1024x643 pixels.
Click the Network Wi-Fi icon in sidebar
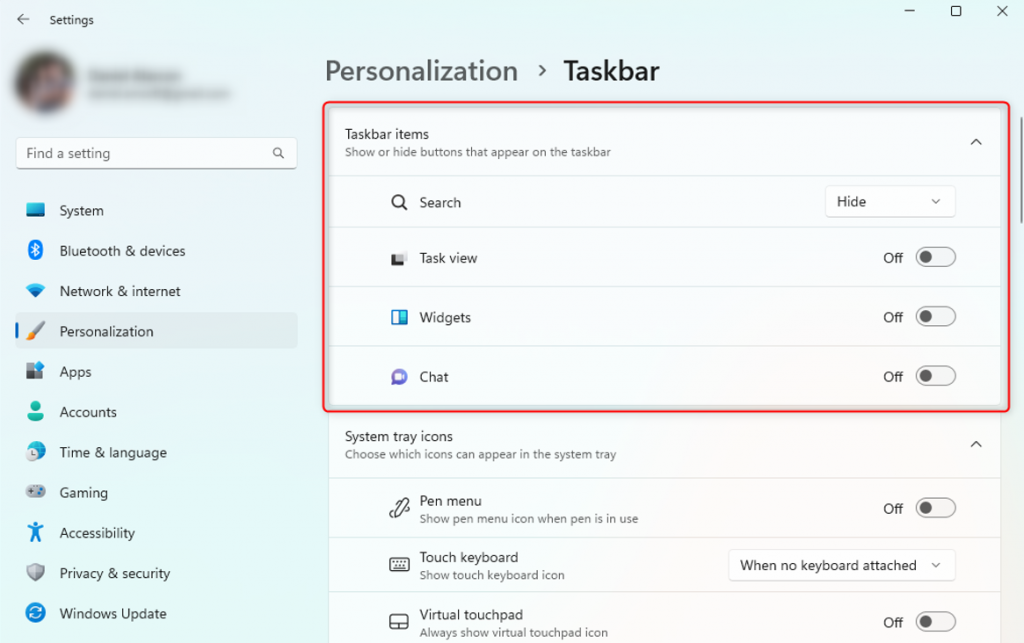pyautogui.click(x=35, y=290)
